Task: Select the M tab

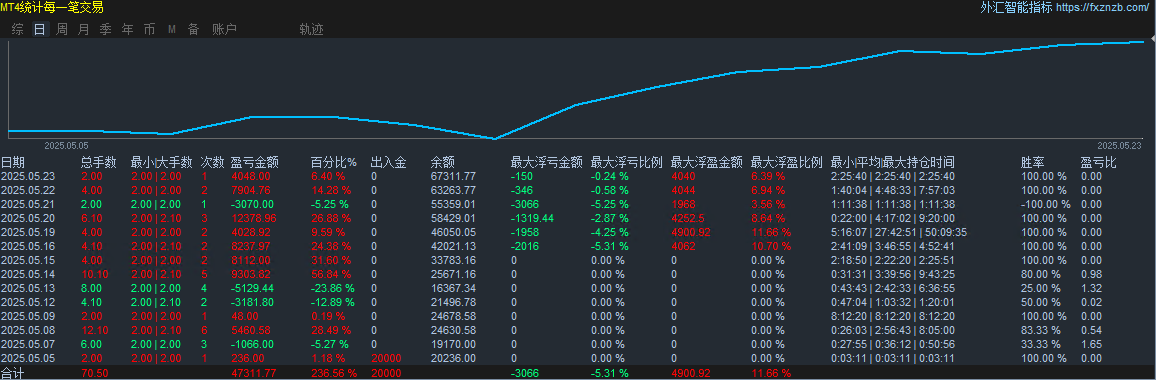Action: (x=171, y=30)
